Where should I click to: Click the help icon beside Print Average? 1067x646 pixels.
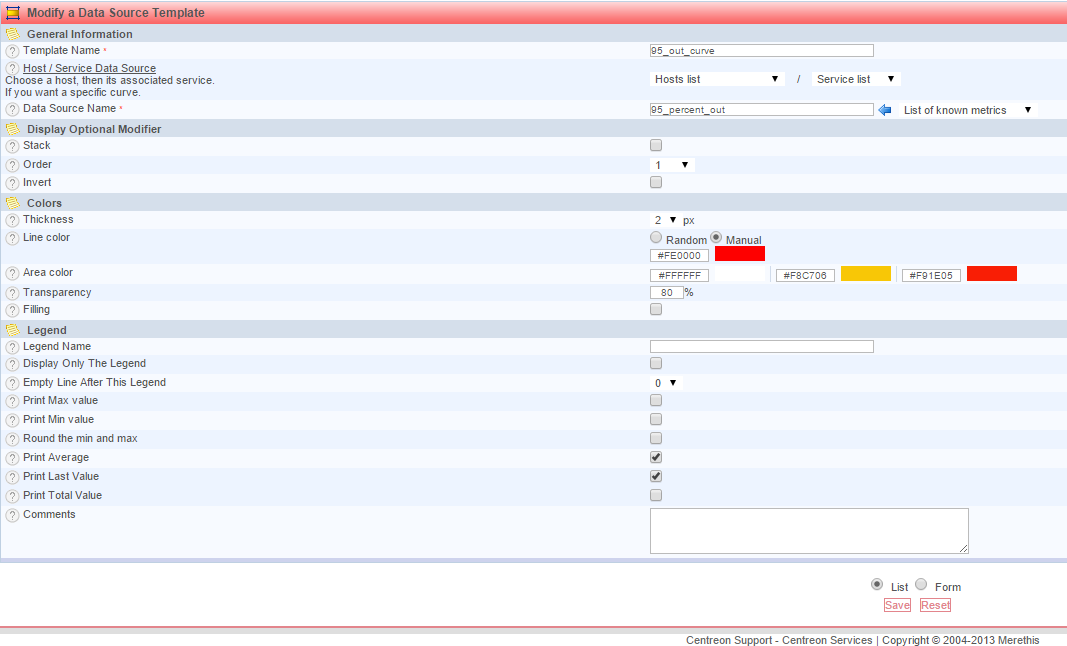click(x=12, y=458)
